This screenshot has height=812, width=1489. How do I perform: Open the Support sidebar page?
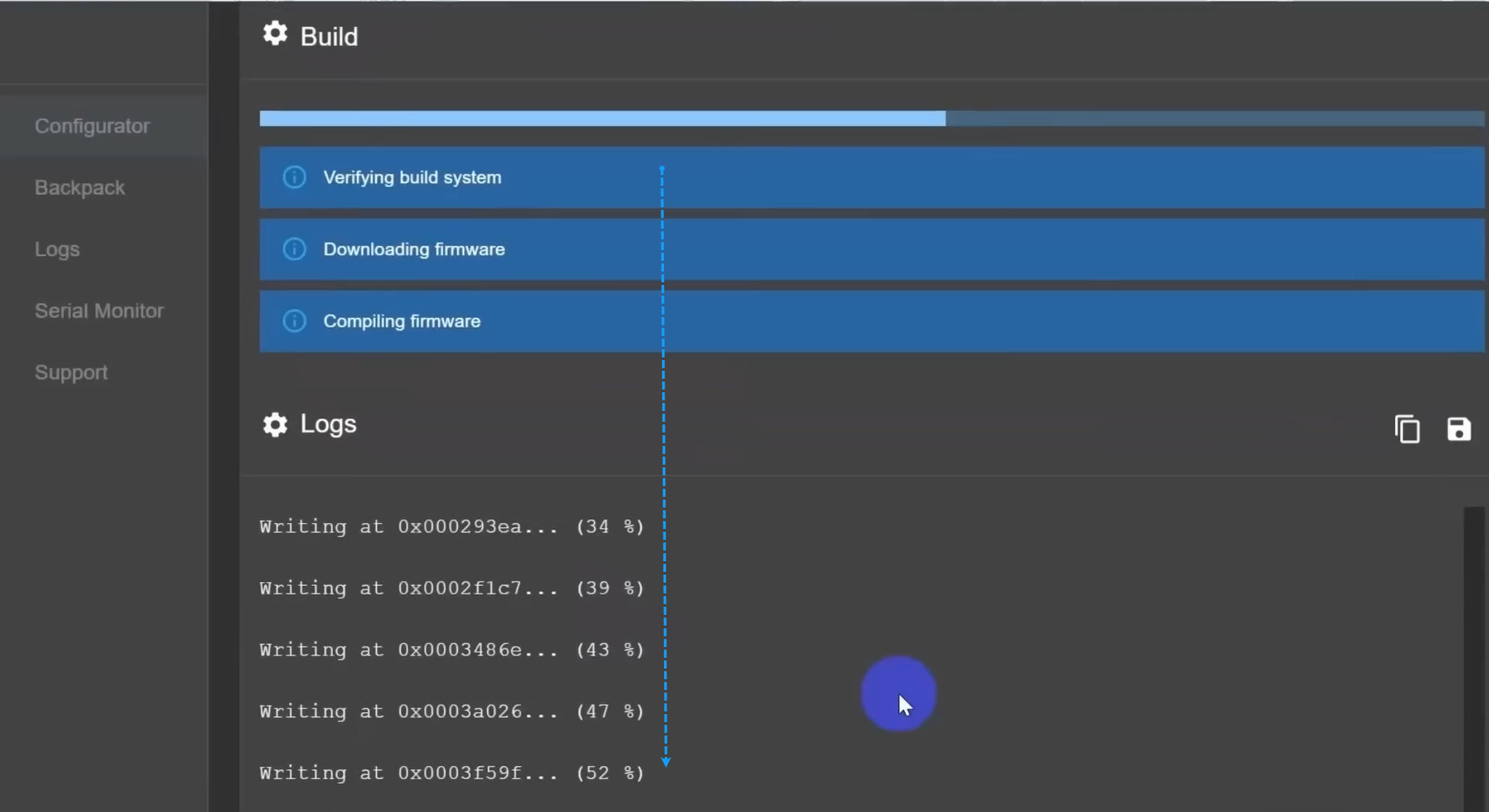[71, 373]
